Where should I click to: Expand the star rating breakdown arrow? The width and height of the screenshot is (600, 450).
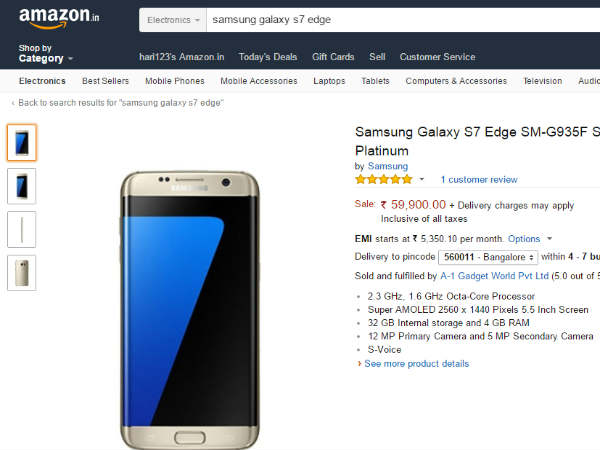422,180
